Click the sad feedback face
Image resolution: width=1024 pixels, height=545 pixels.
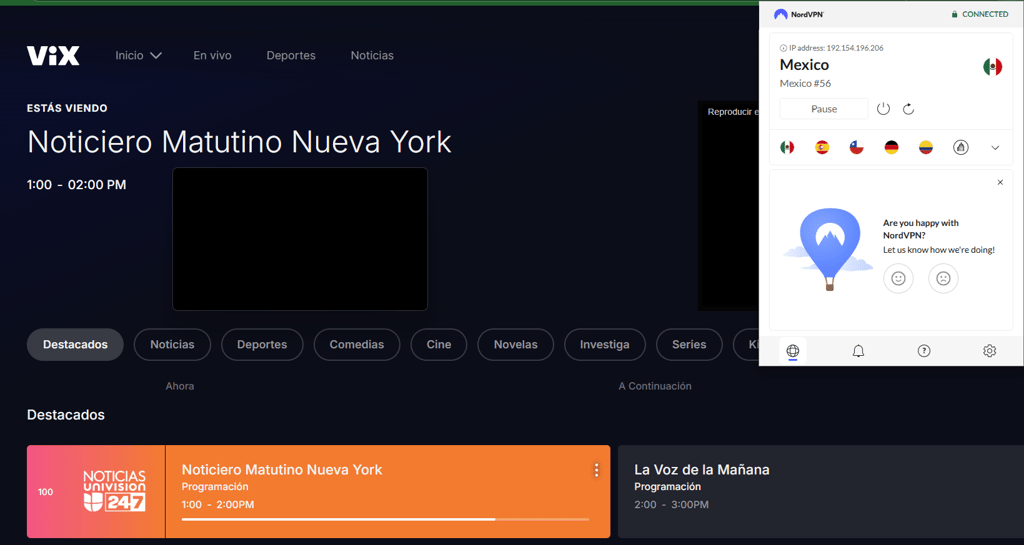click(x=943, y=279)
